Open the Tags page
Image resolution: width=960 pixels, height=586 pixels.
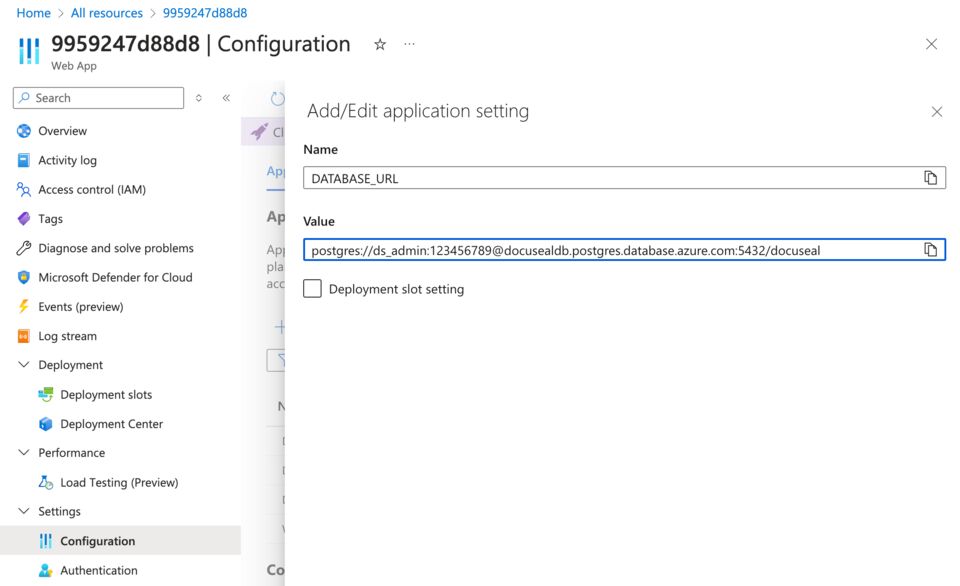click(x=50, y=219)
